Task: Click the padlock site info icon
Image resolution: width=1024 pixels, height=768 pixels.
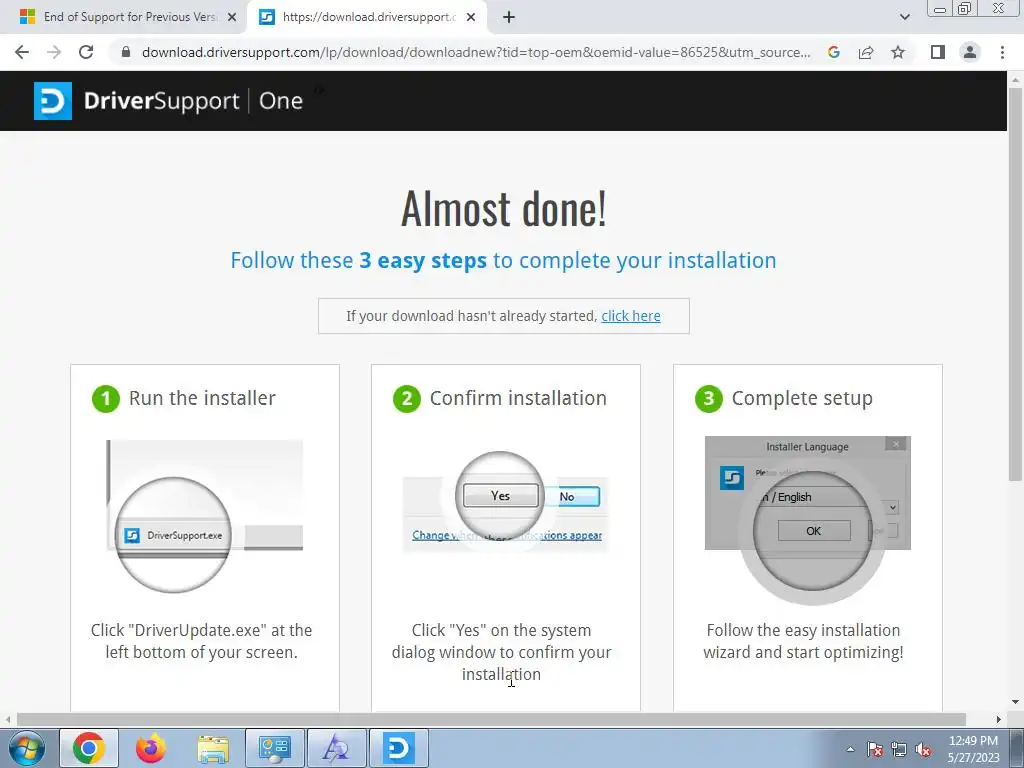Action: [x=126, y=52]
